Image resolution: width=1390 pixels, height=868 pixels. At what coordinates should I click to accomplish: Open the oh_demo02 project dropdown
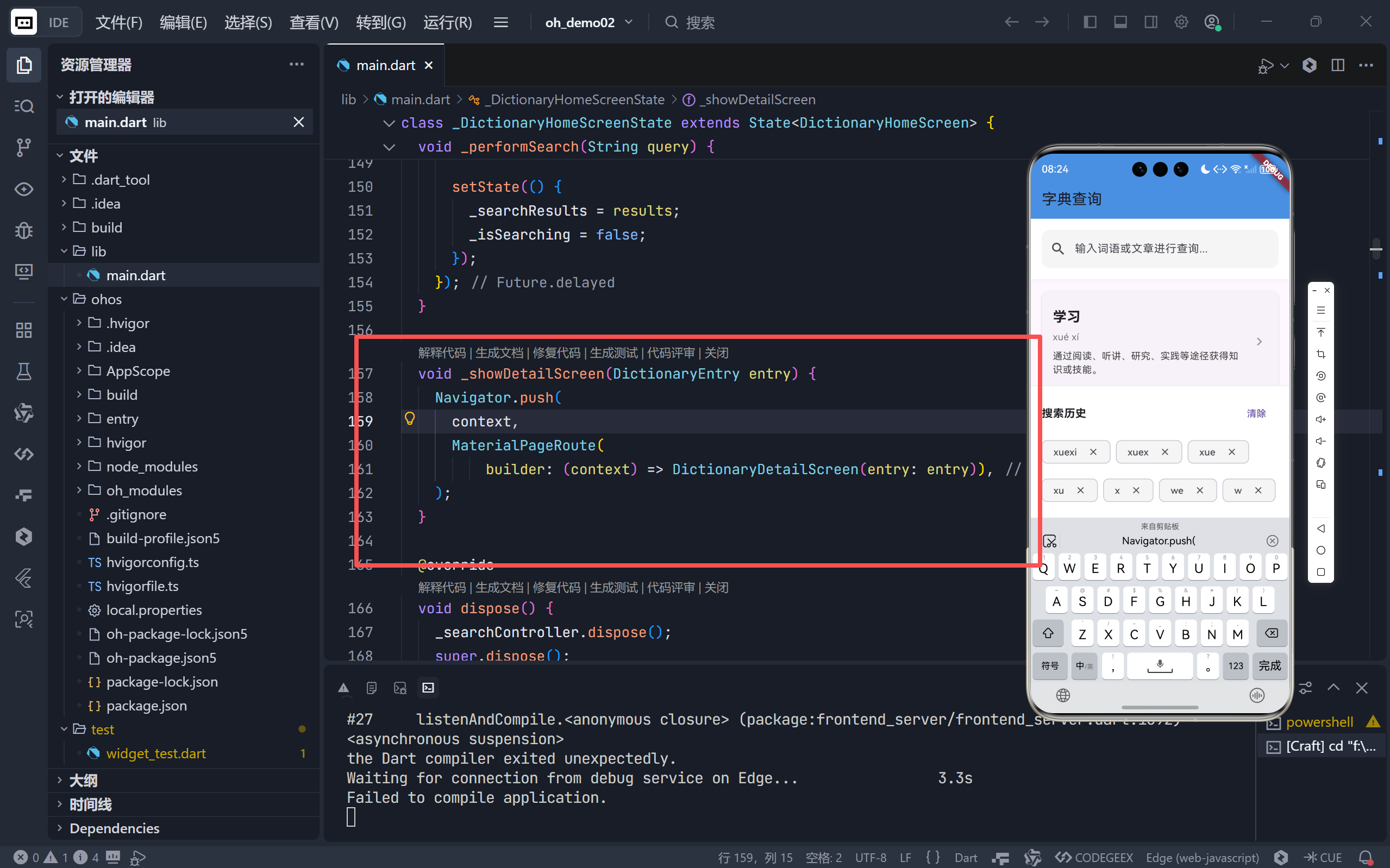(x=588, y=22)
